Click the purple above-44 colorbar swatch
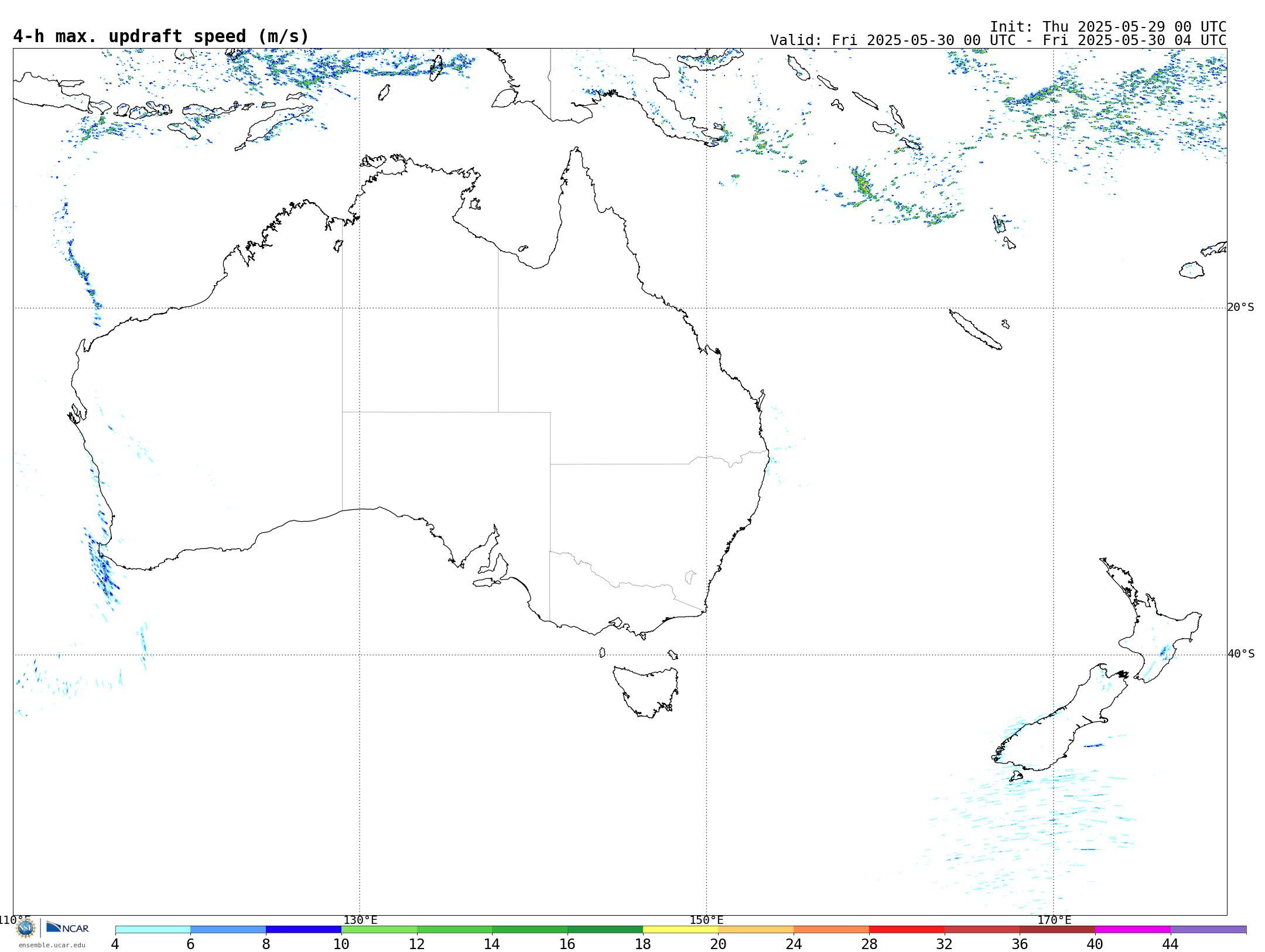The width and height of the screenshot is (1265, 952). (1208, 930)
